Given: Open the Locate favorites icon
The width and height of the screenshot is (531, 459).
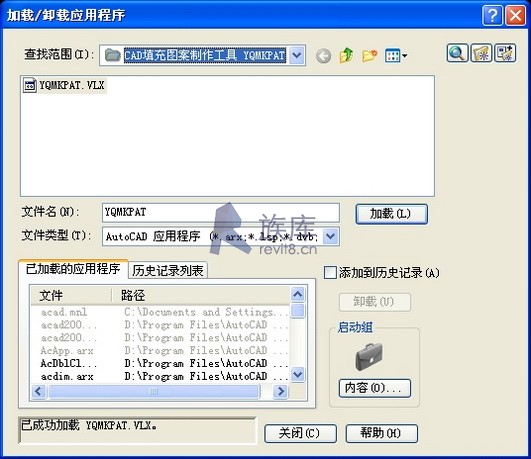Looking at the screenshot, I should (481, 53).
